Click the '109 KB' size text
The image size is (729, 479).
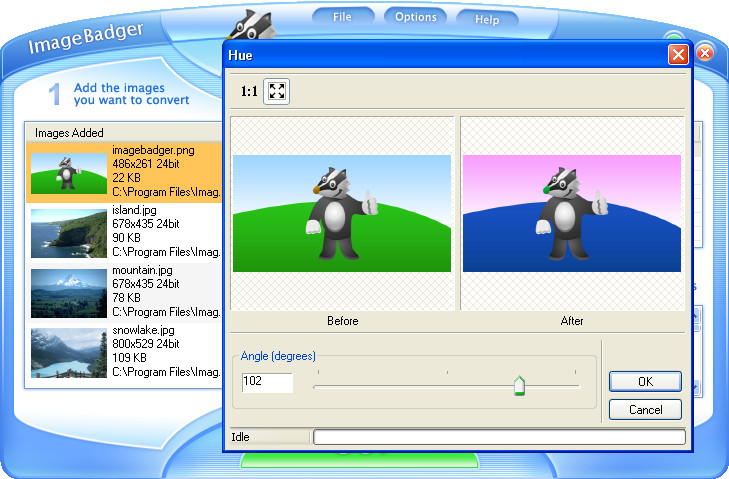coord(129,358)
